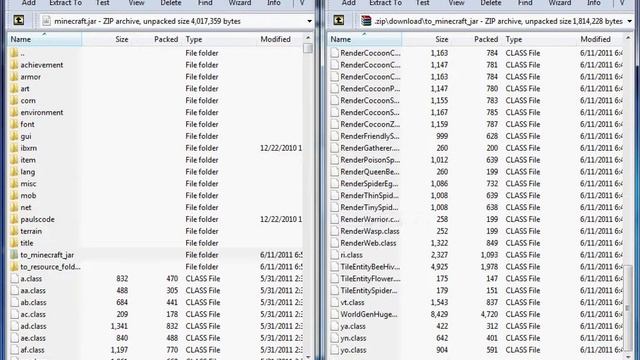
Task: Select the mob folder icon
Action: (14, 196)
